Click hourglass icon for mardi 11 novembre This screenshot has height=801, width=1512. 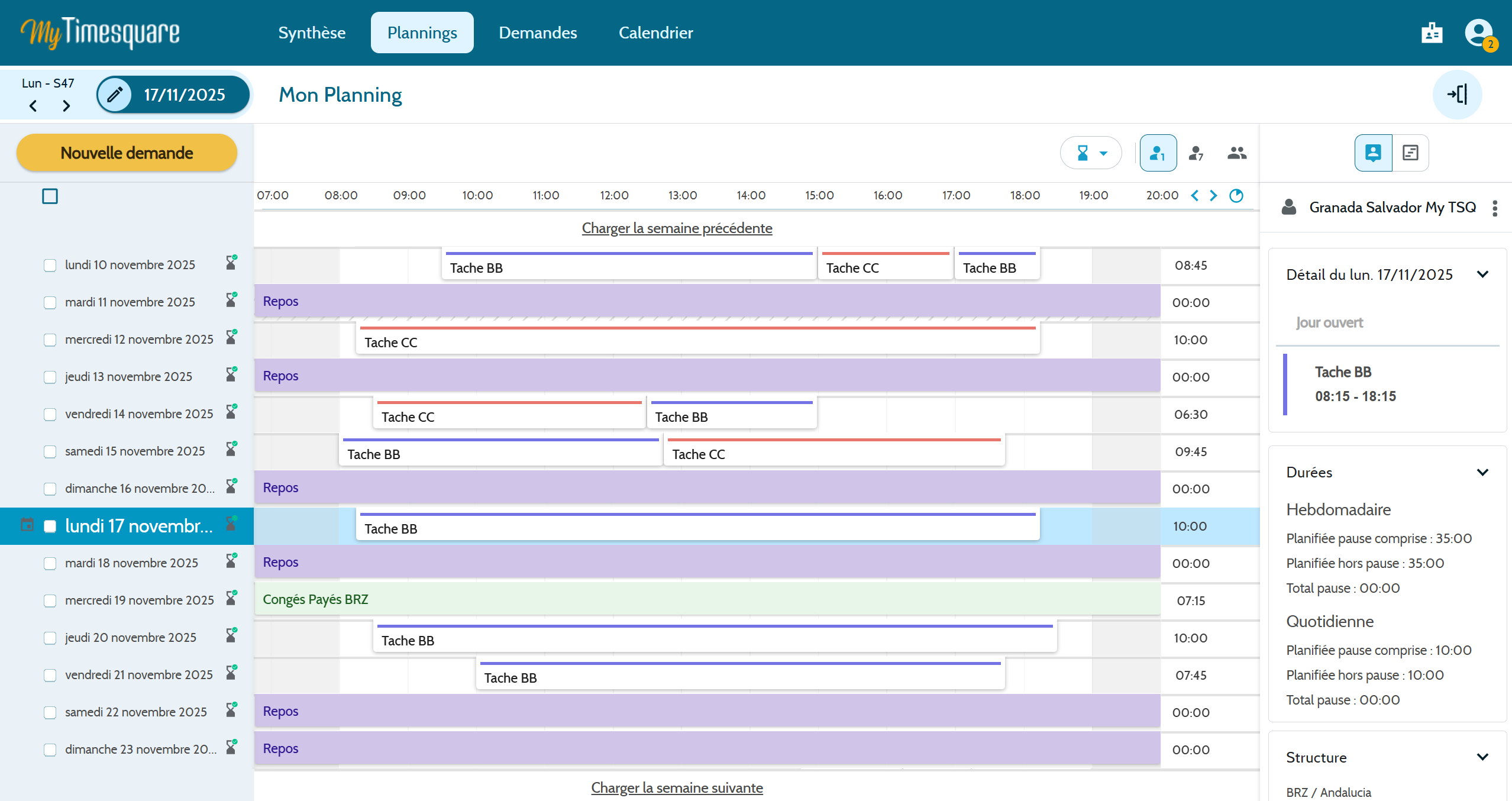(231, 301)
